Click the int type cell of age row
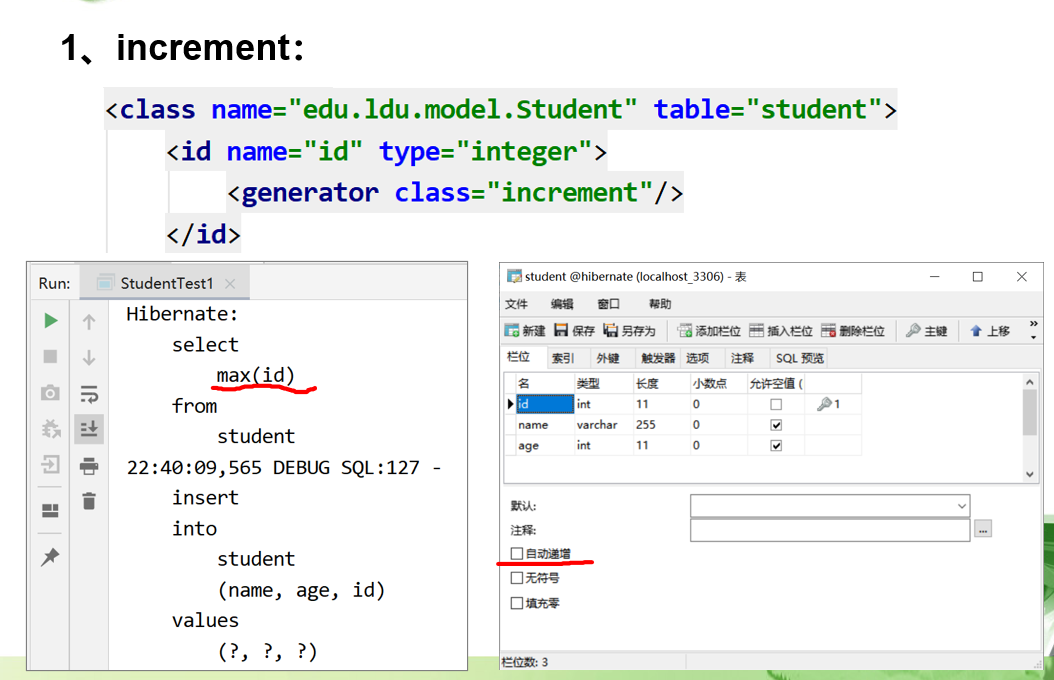Viewport: 1054px width, 680px height. tap(604, 445)
